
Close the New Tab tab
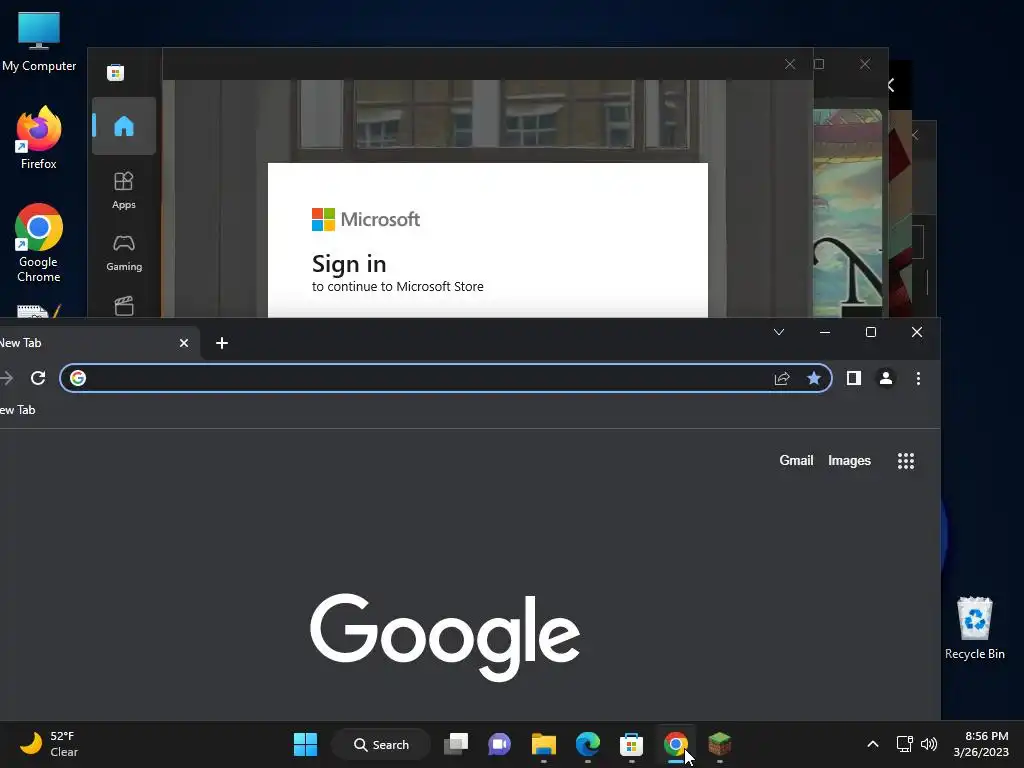pos(184,343)
